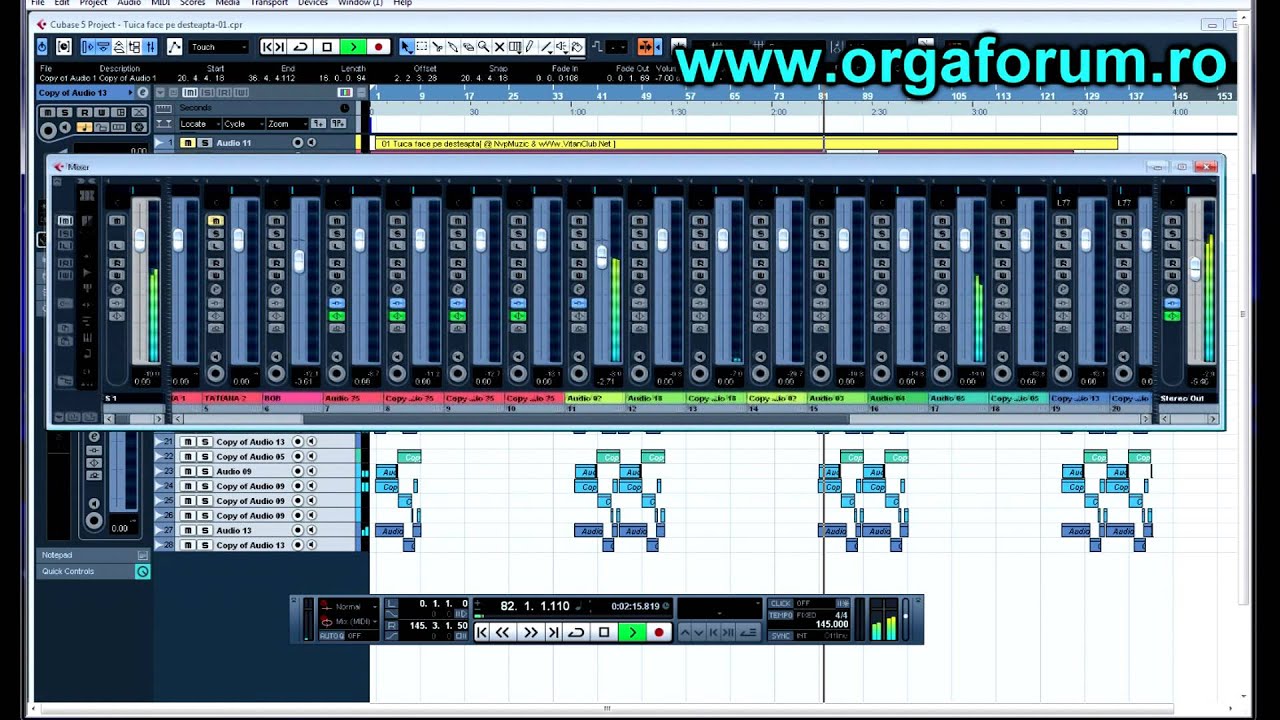Image resolution: width=1280 pixels, height=720 pixels.
Task: Open the Media menu
Action: [228, 3]
